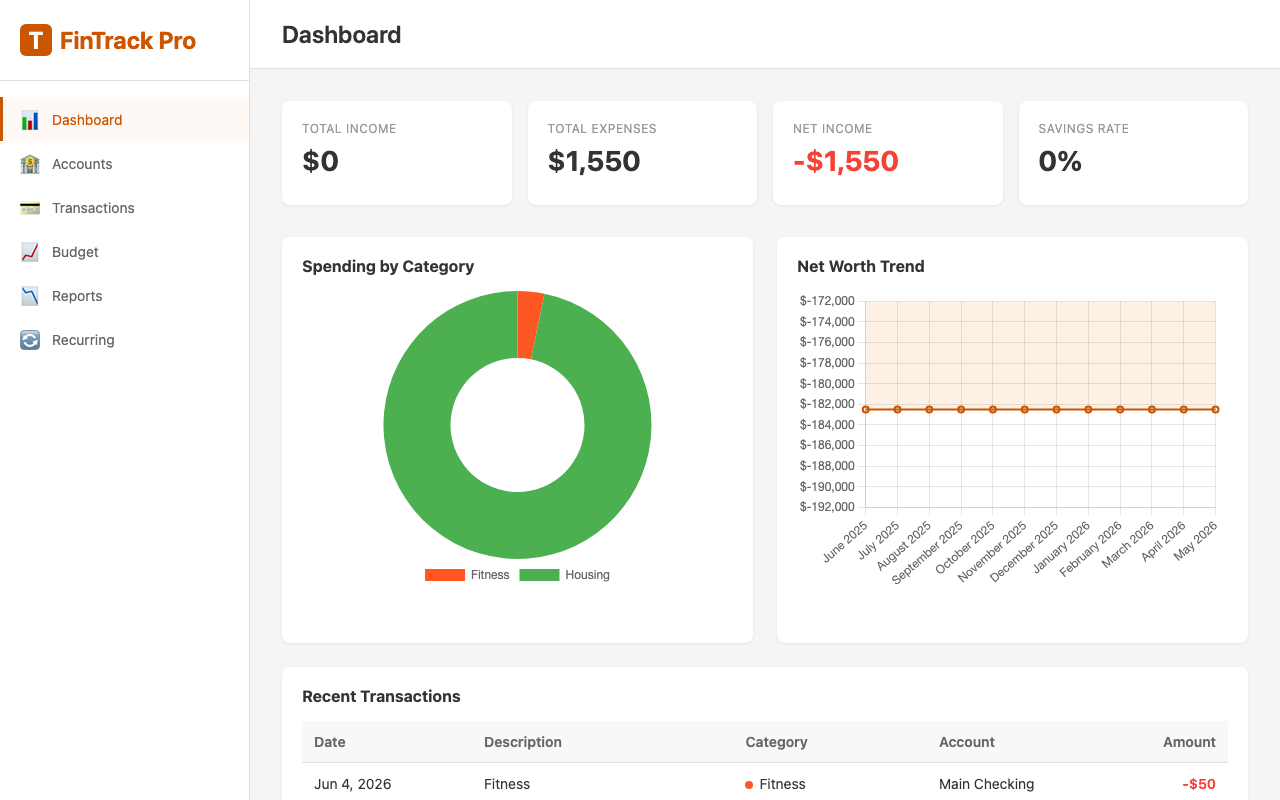The height and width of the screenshot is (800, 1280).
Task: Click the May 2026 data point
Action: [x=1215, y=409]
